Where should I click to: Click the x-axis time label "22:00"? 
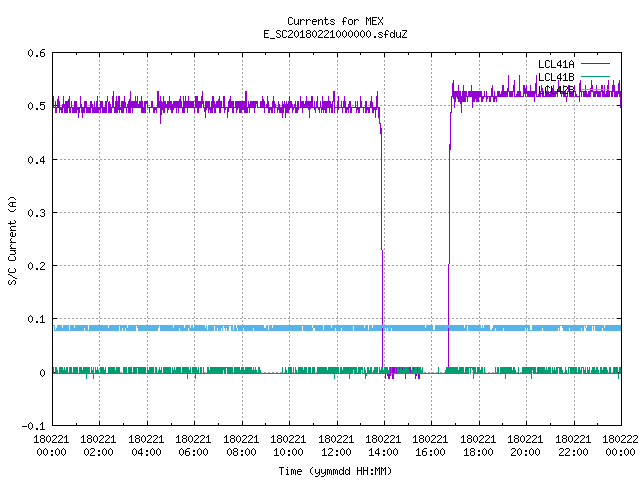point(573,452)
